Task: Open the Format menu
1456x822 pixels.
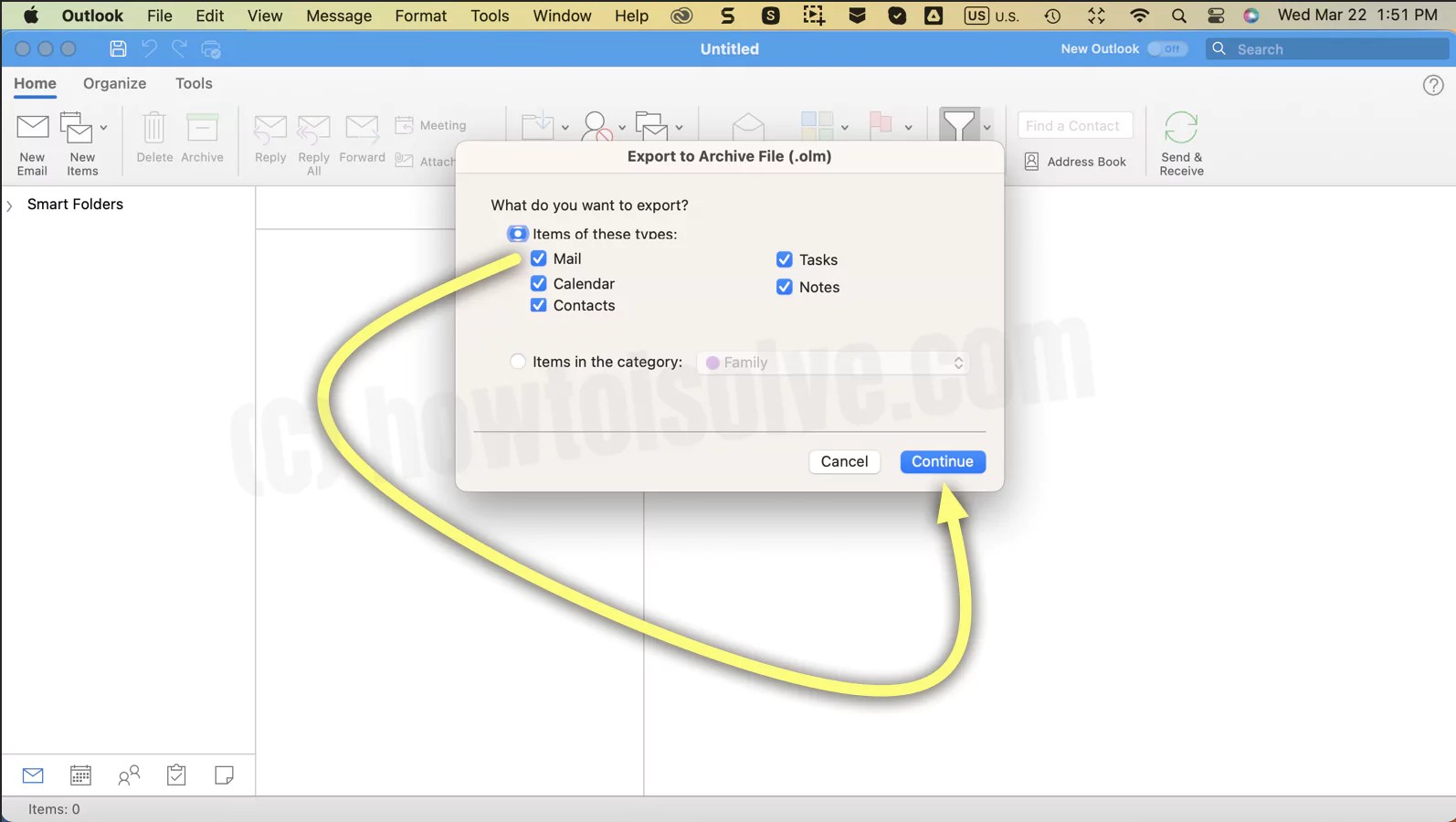Action: [421, 16]
